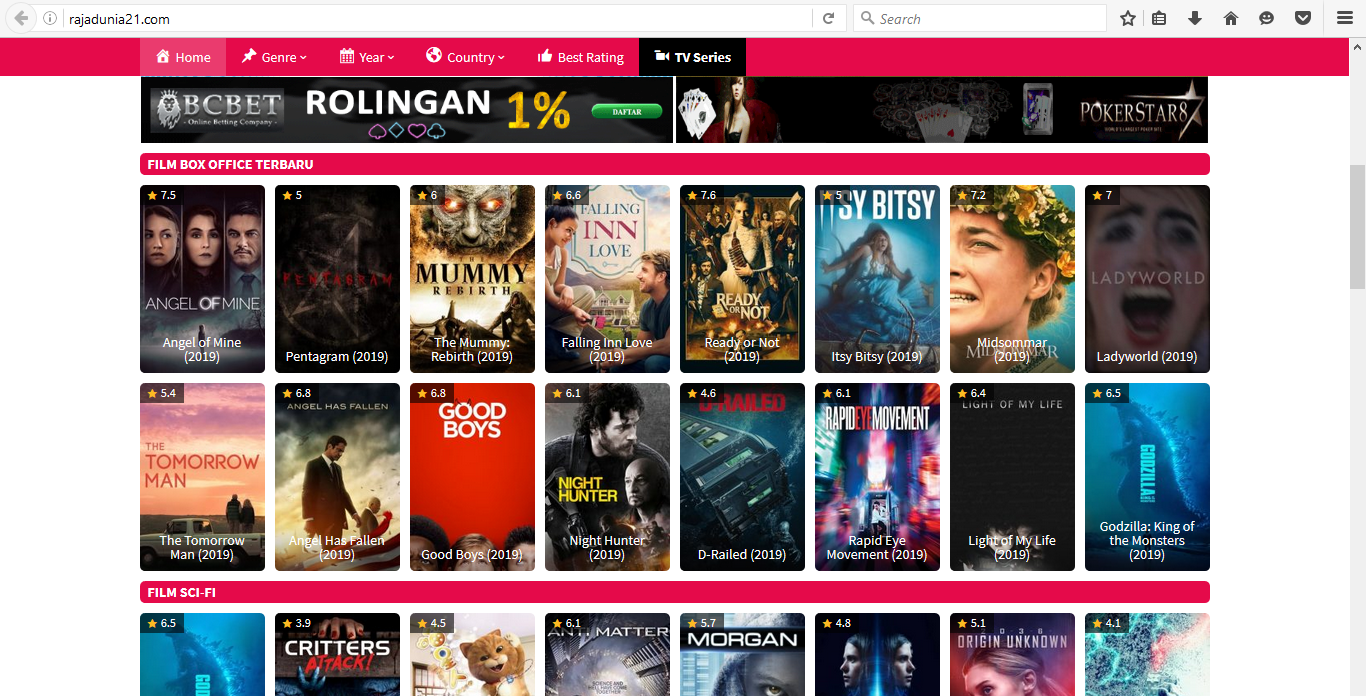Image resolution: width=1366 pixels, height=696 pixels.
Task: Click the back navigation arrow
Action: click(19, 17)
